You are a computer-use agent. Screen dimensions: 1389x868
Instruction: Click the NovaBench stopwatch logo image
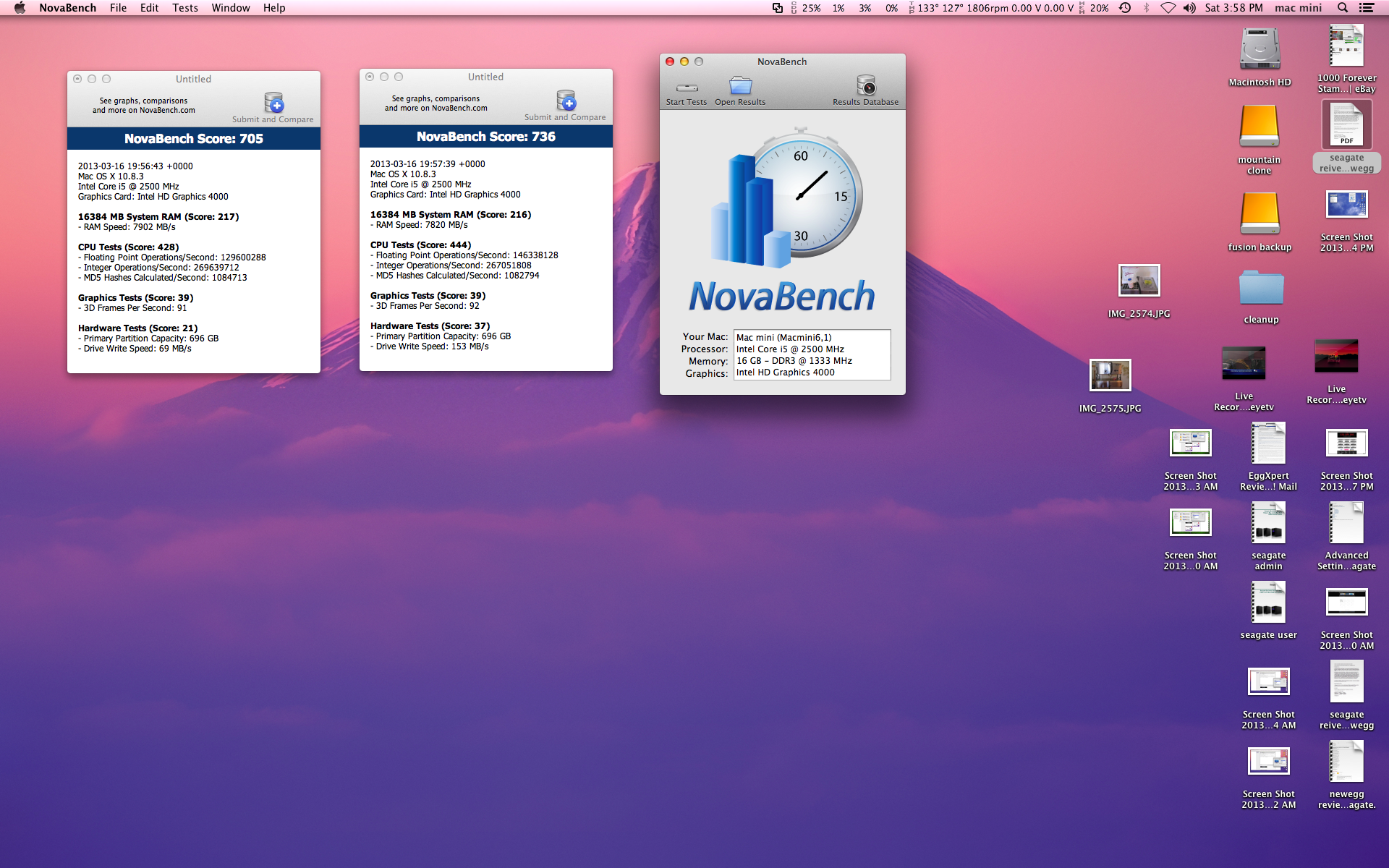pos(786,198)
